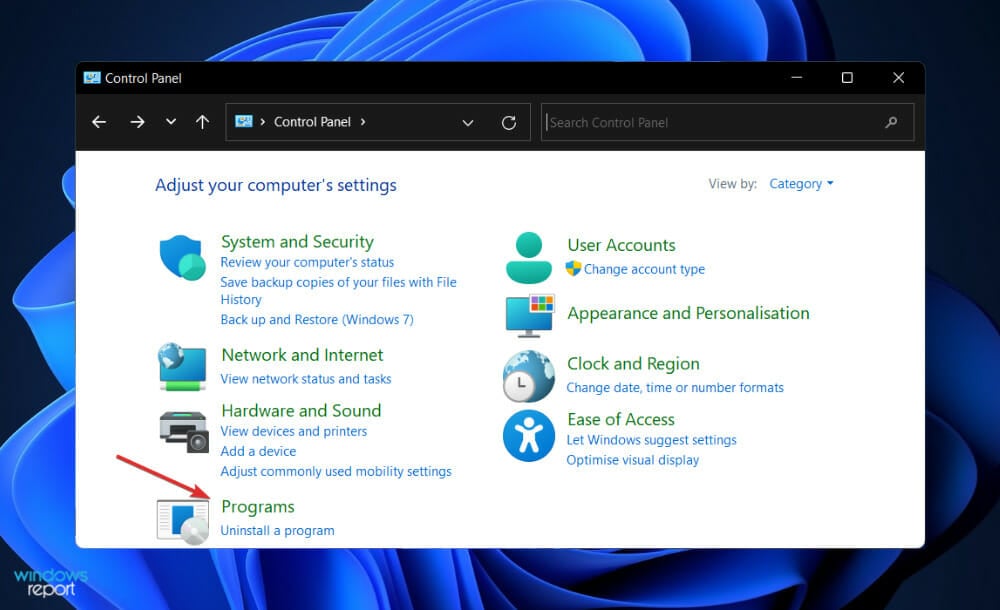Screen dimensions: 1000x610
Task: Click the UAC shield beside Change account type
Action: [x=573, y=269]
